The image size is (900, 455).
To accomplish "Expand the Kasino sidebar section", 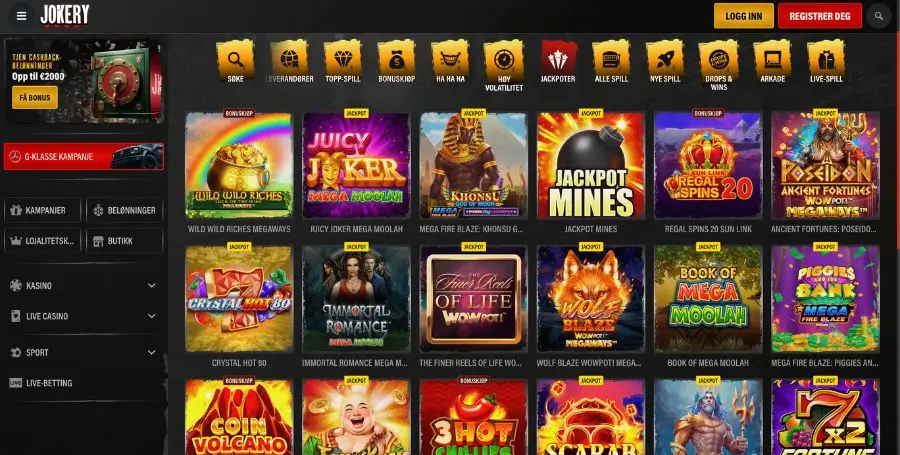I will [x=83, y=285].
